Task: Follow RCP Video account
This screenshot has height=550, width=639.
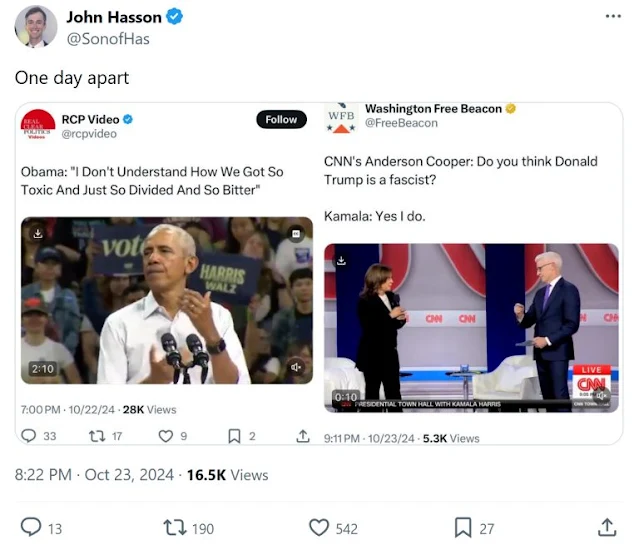Action: (x=281, y=119)
